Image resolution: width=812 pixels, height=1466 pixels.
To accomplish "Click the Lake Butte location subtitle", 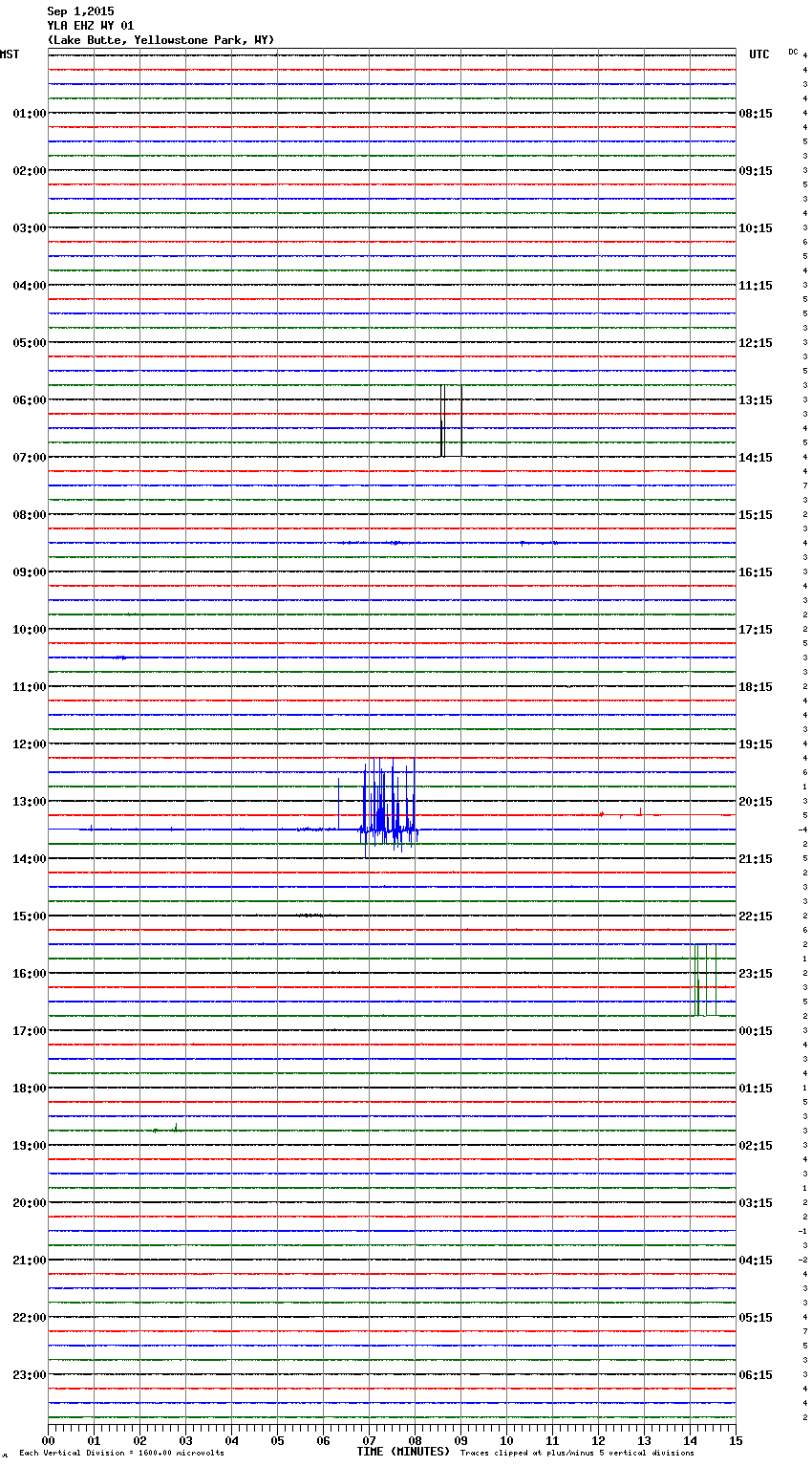I will [x=160, y=40].
